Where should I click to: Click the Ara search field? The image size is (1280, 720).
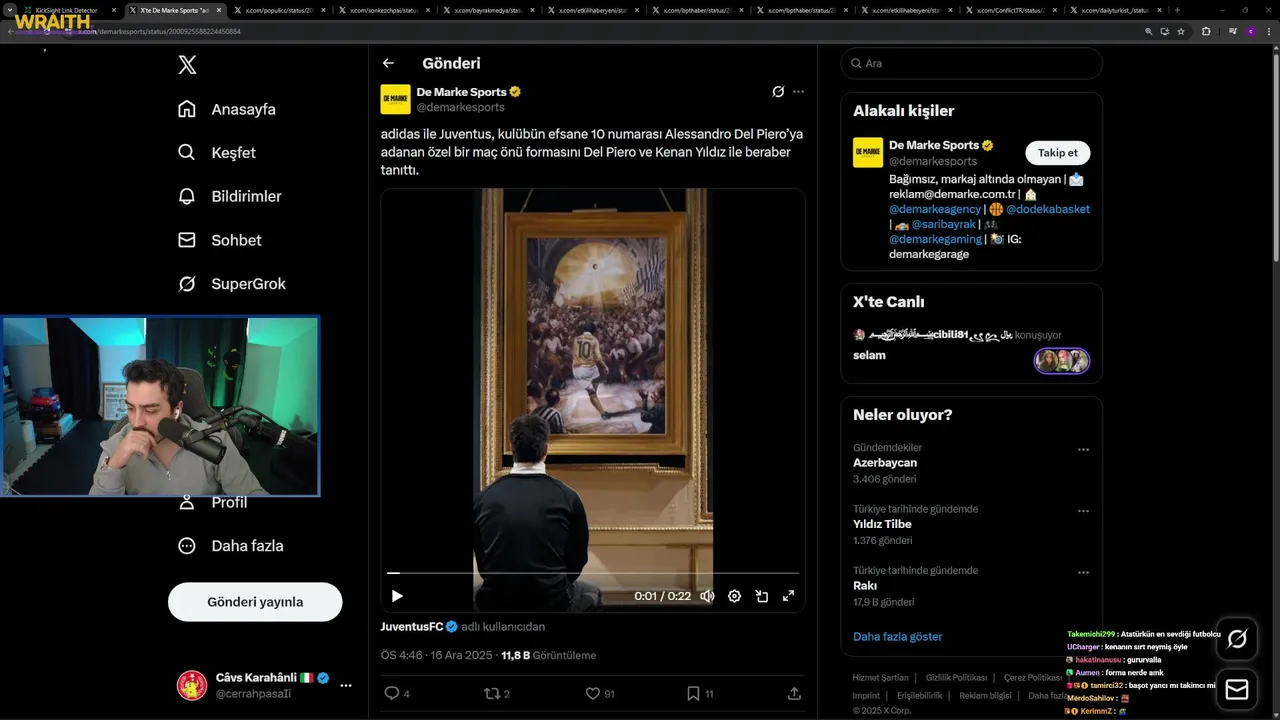[971, 63]
